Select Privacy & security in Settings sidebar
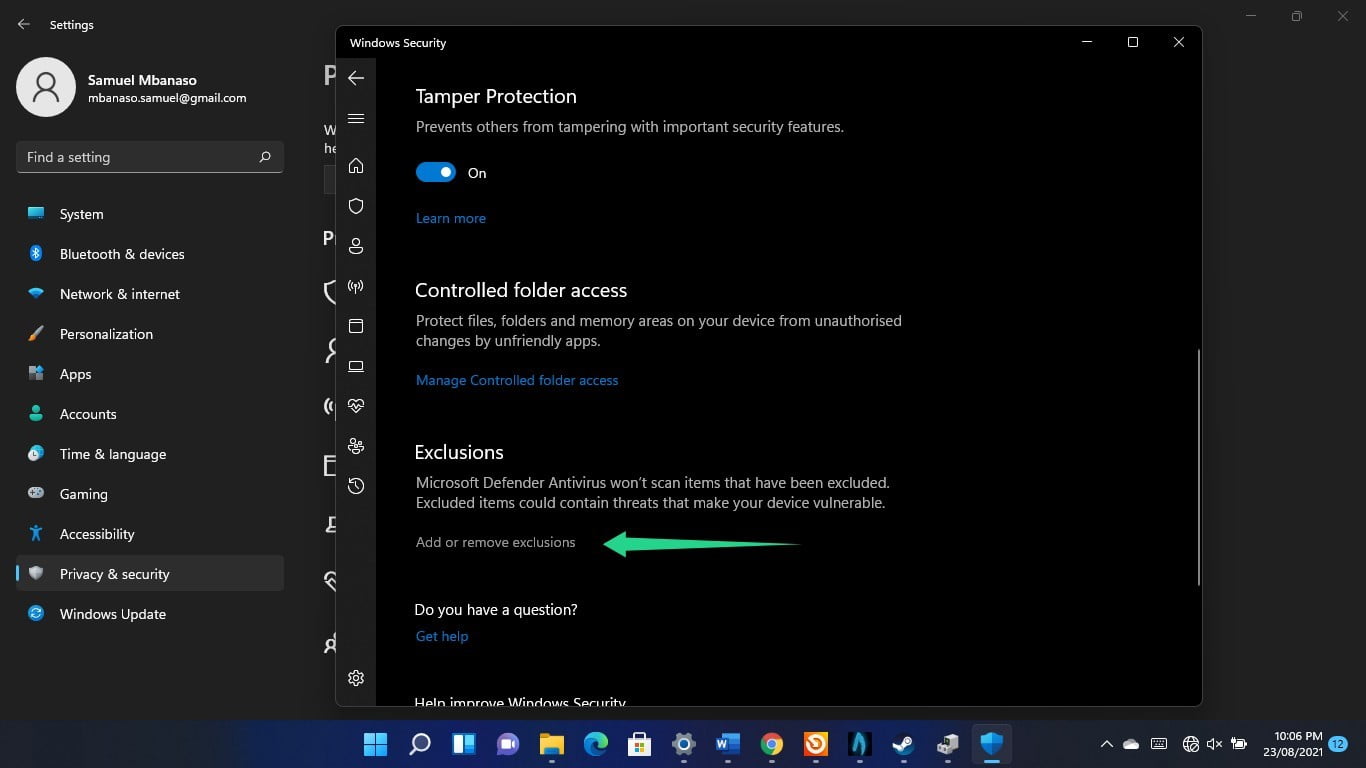 [x=114, y=574]
